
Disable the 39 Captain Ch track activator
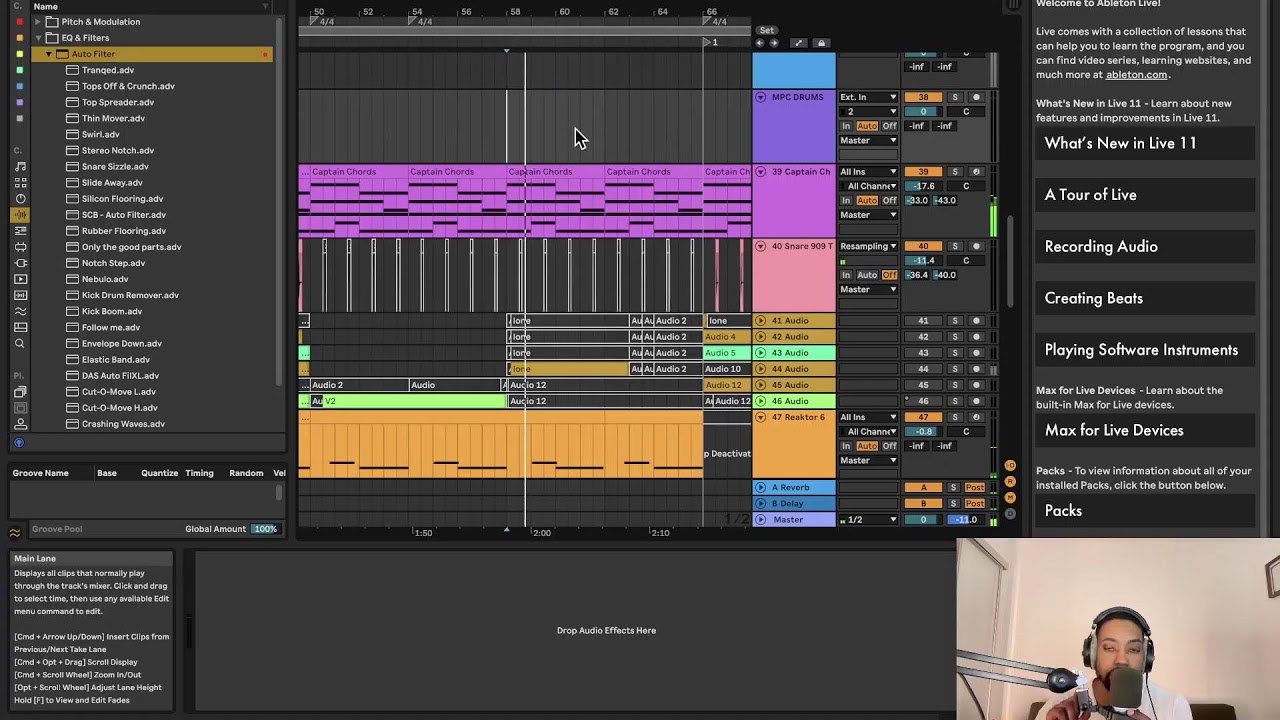(923, 172)
